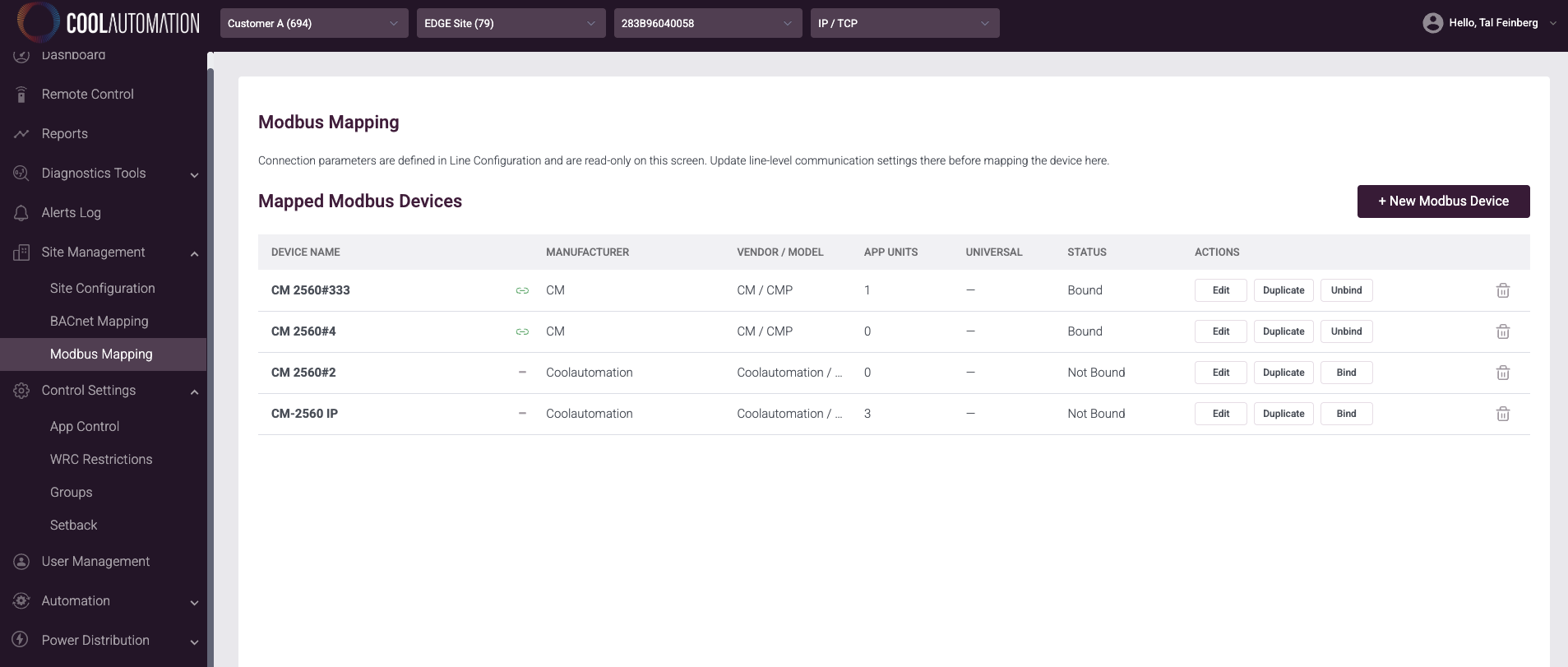This screenshot has height=667, width=1568.
Task: Click the link icon for CM 2560#4
Action: click(522, 331)
